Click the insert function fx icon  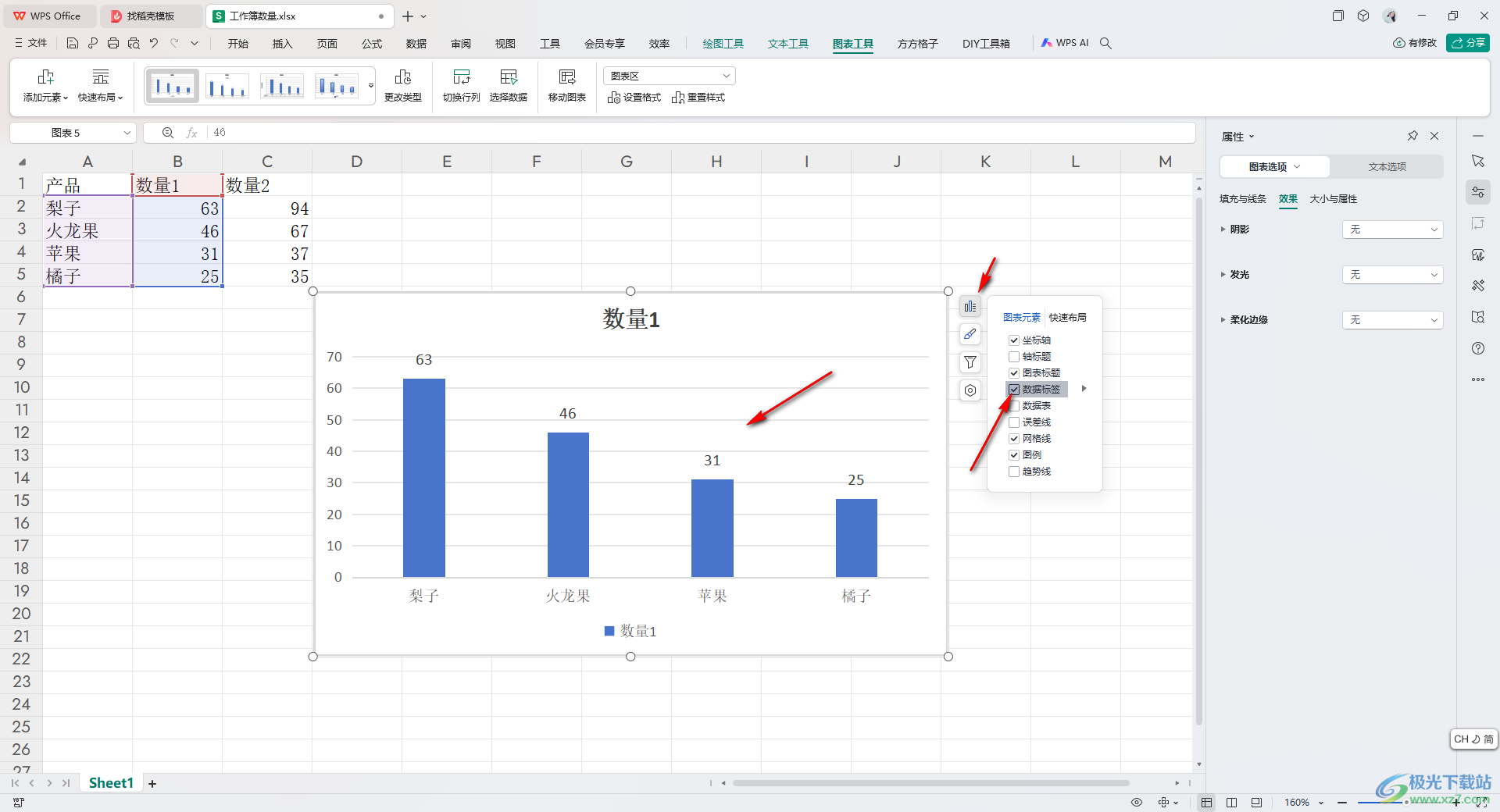(191, 133)
